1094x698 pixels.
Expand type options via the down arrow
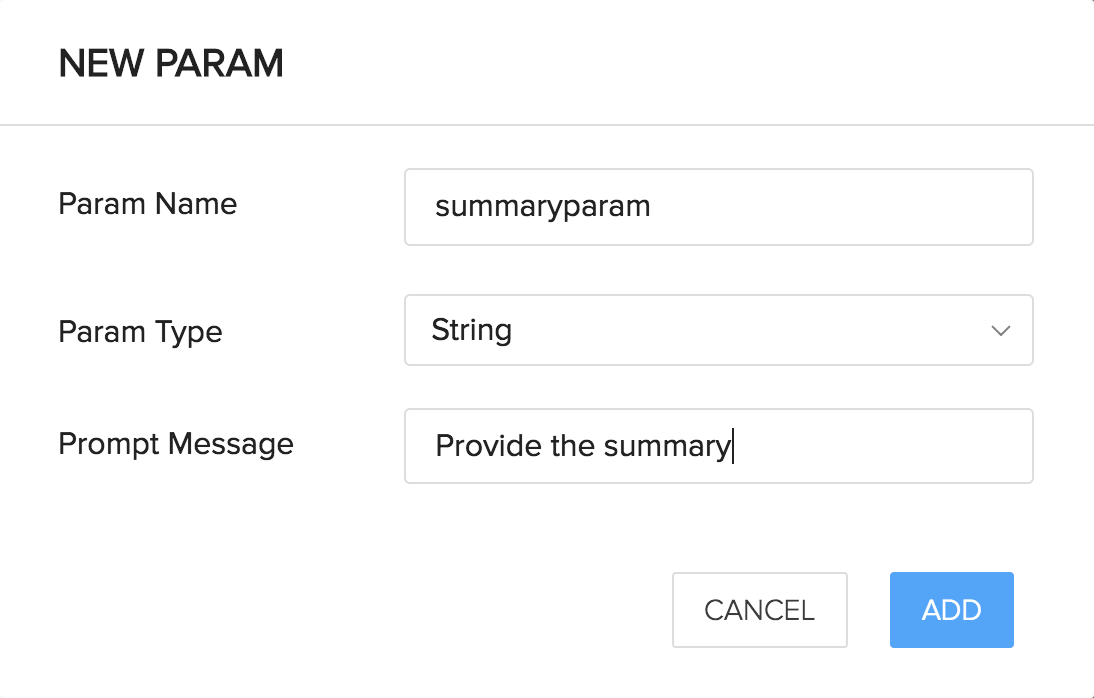pos(1001,331)
